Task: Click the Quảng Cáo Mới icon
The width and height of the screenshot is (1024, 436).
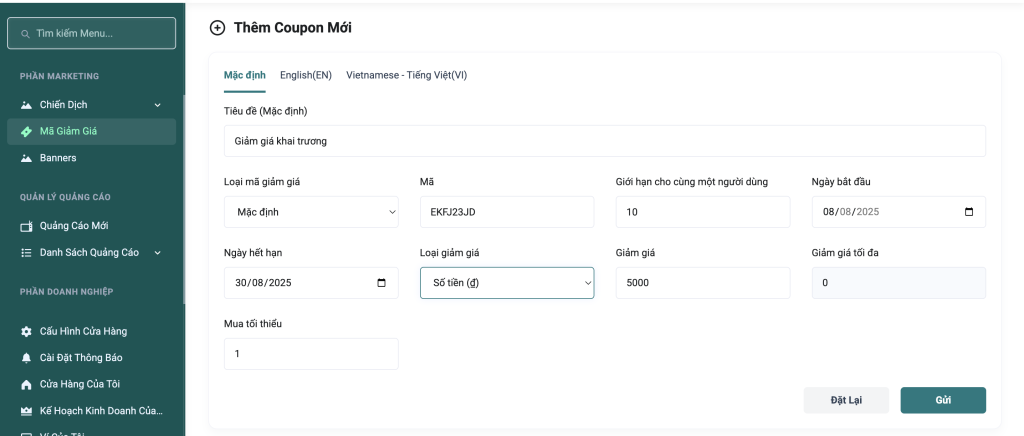Action: point(26,226)
